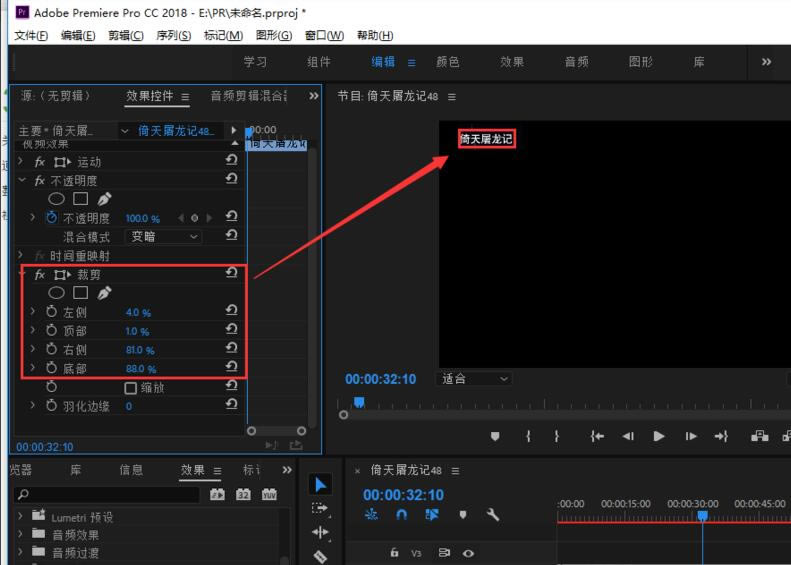791x565 pixels.
Task: Click the crop effect pen mask tool
Action: click(x=105, y=293)
